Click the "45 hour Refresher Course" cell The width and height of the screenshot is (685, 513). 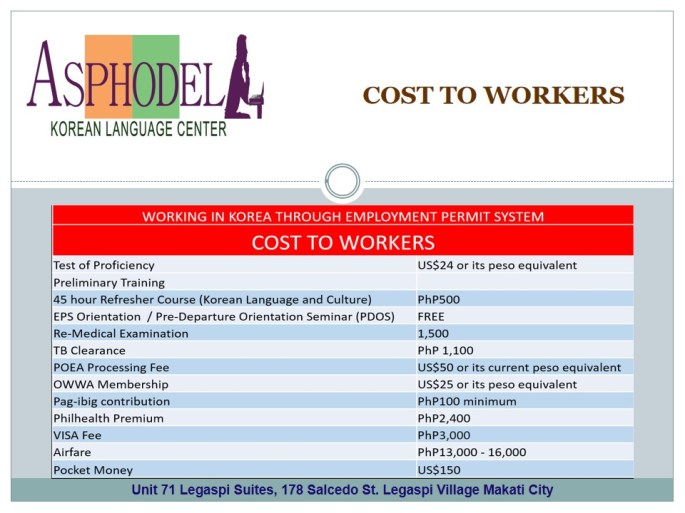pos(212,299)
